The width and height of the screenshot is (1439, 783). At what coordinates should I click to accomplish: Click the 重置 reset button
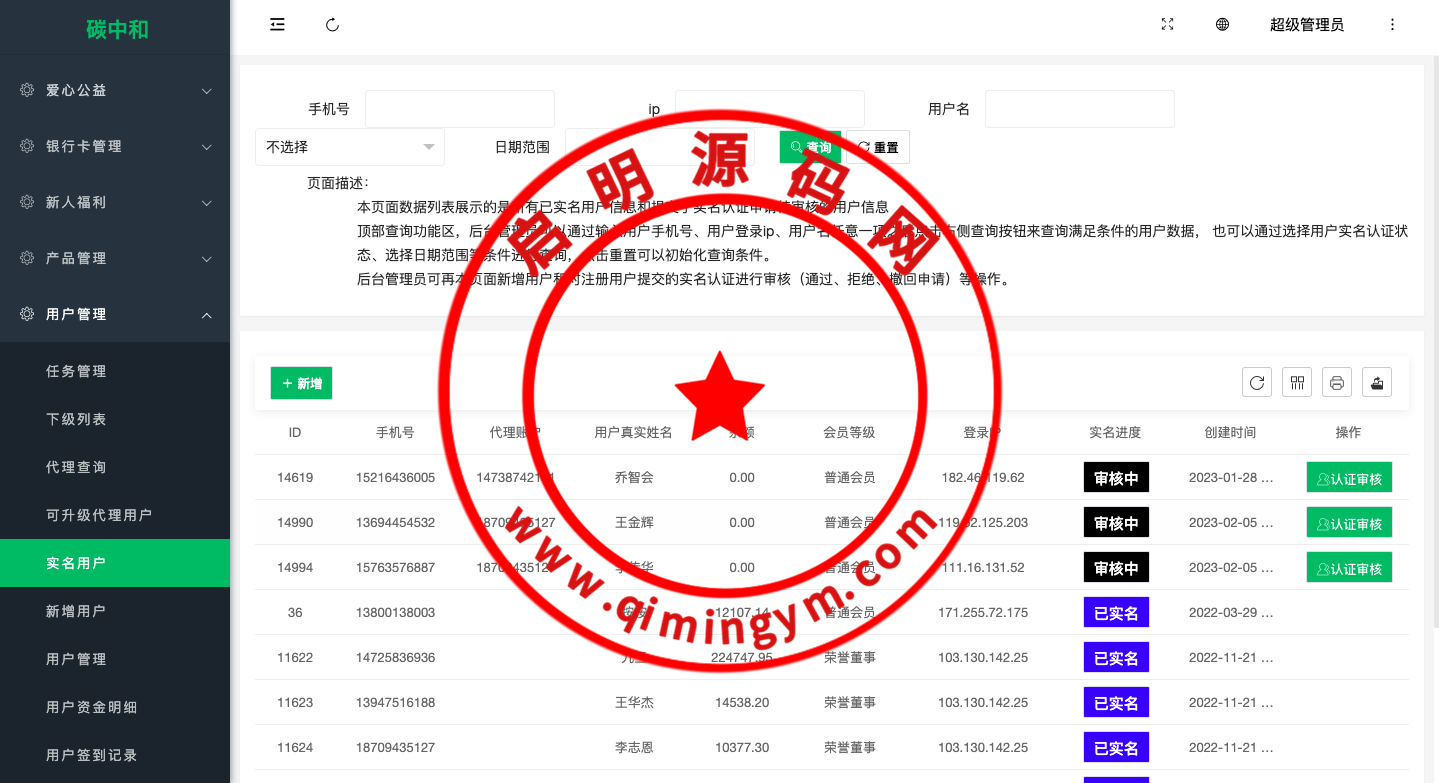pyautogui.click(x=878, y=147)
